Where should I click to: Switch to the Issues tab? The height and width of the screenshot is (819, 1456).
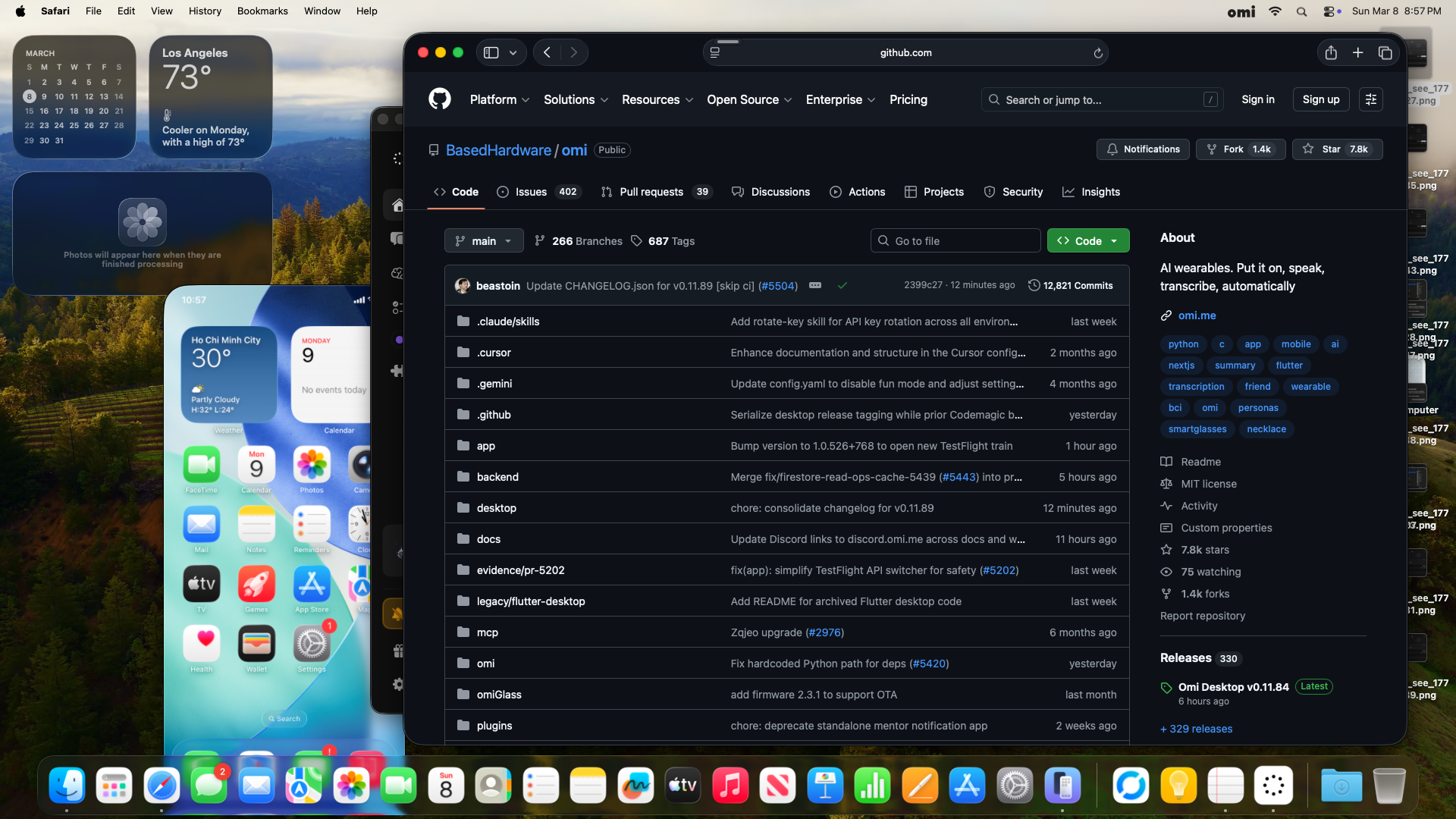coord(531,192)
